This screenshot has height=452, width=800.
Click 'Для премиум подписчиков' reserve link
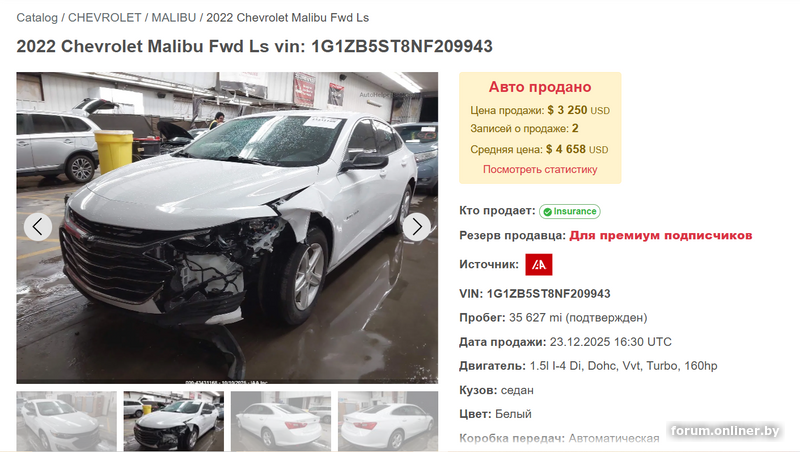pyautogui.click(x=661, y=235)
